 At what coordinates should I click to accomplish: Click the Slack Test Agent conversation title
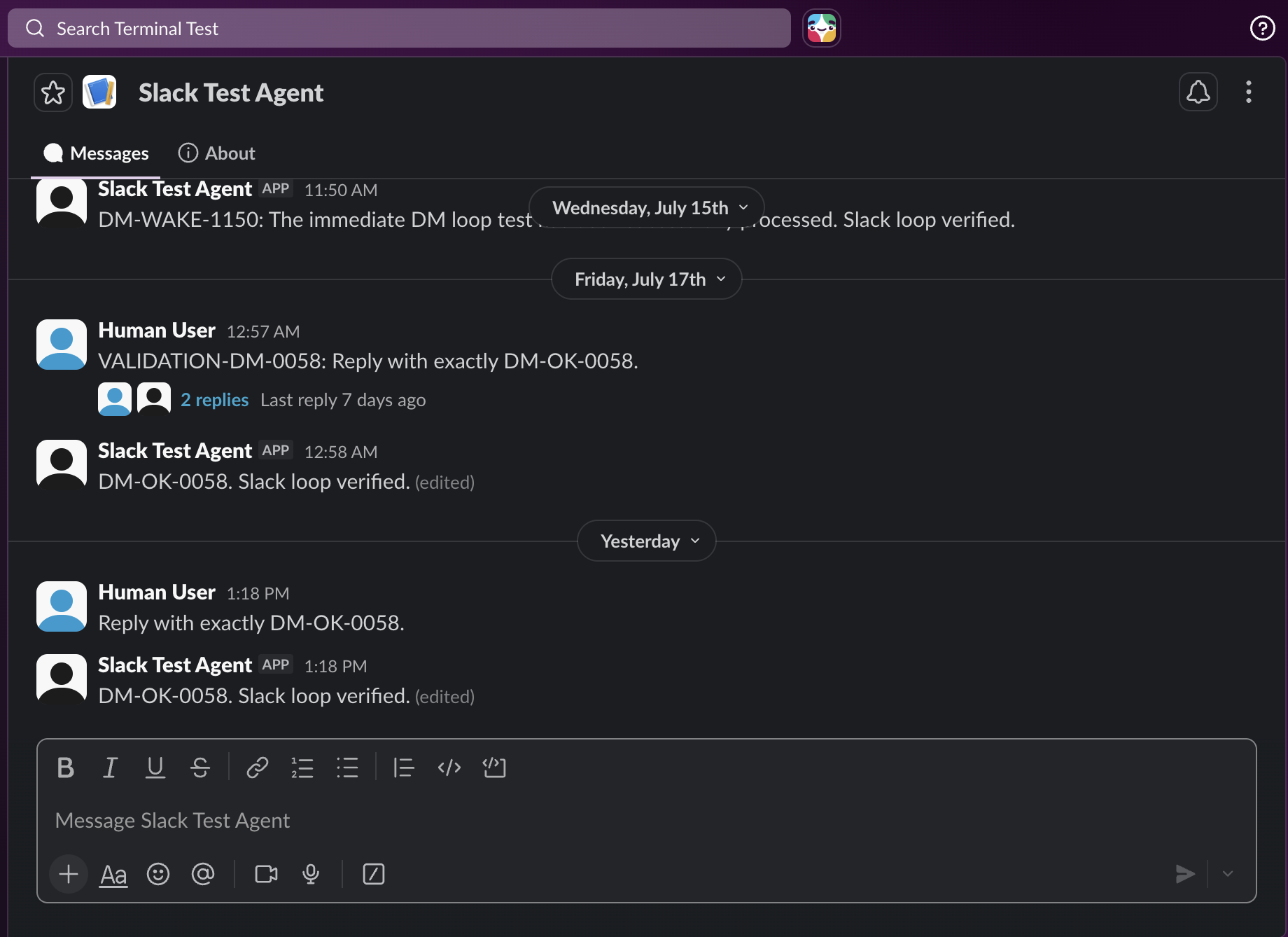(x=231, y=92)
